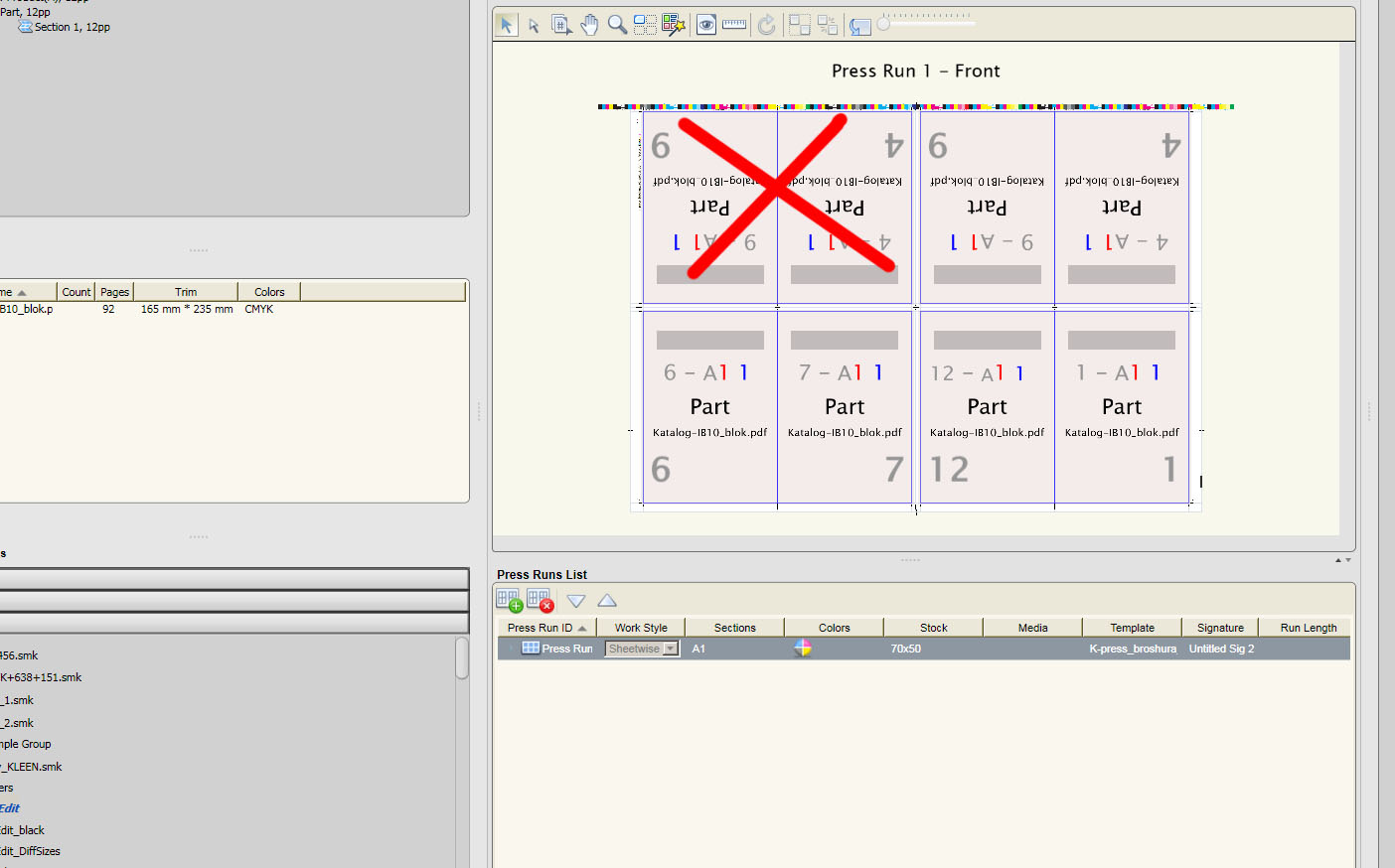Activate the hand pan tool
Screen dimensions: 1395x868
click(x=589, y=25)
